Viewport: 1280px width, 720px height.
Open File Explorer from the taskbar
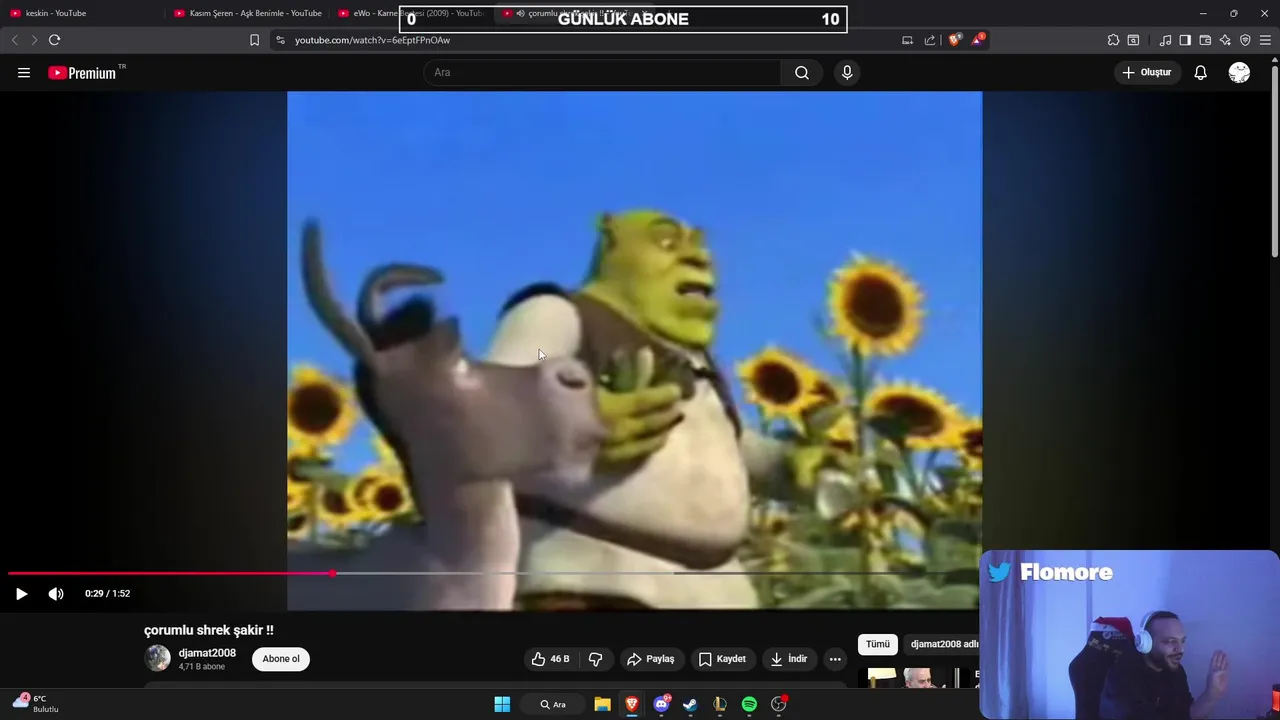[x=602, y=704]
